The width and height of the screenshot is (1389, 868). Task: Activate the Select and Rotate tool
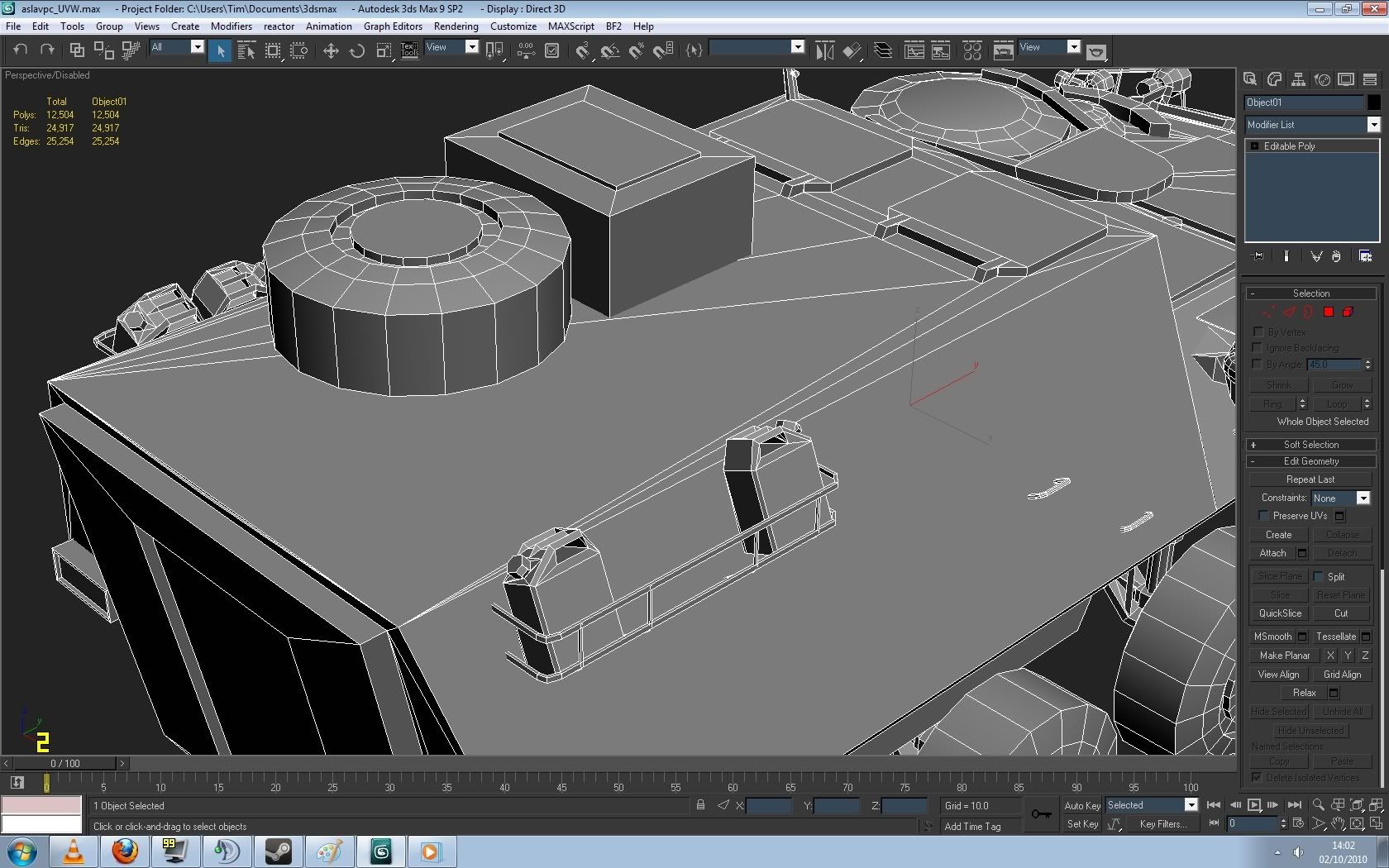[357, 51]
